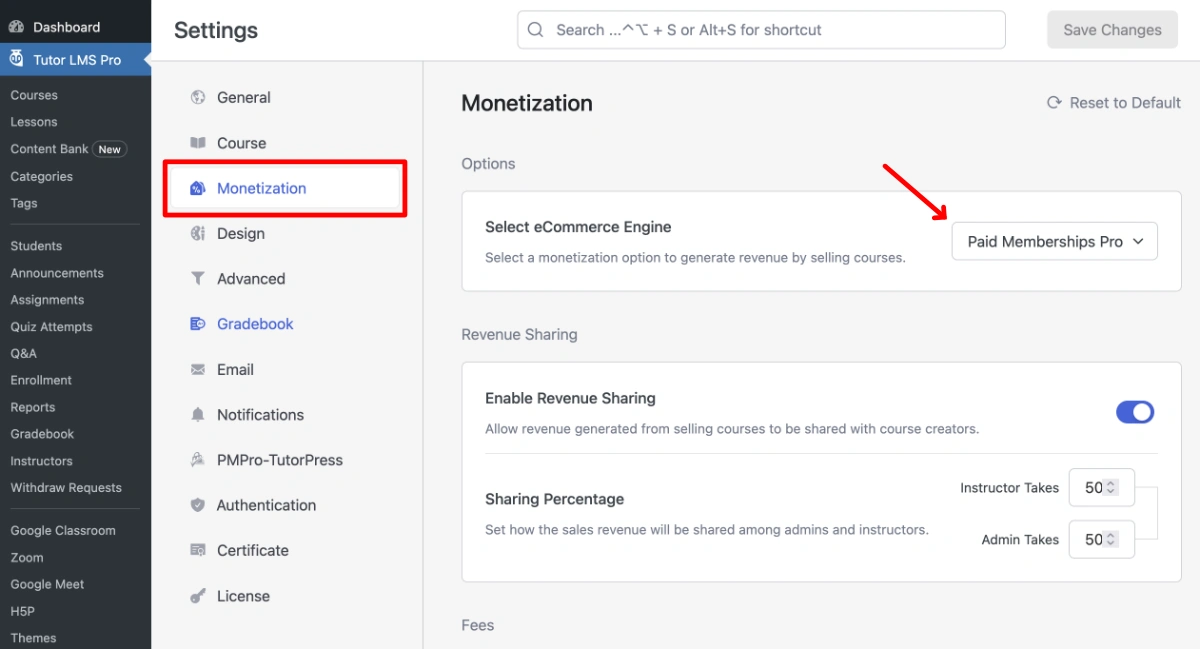Open the License key icon
Viewport: 1200px width, 649px height.
click(x=198, y=595)
